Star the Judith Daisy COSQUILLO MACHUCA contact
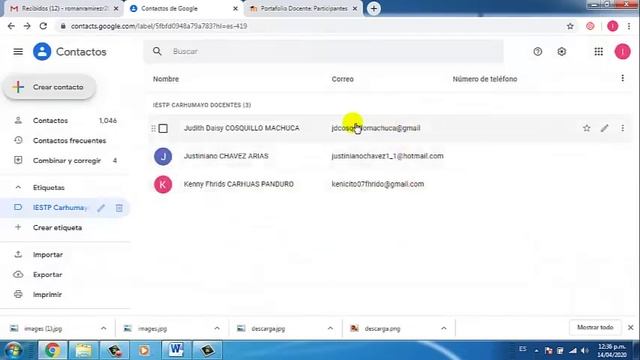Image resolution: width=640 pixels, height=360 pixels. pos(587,128)
